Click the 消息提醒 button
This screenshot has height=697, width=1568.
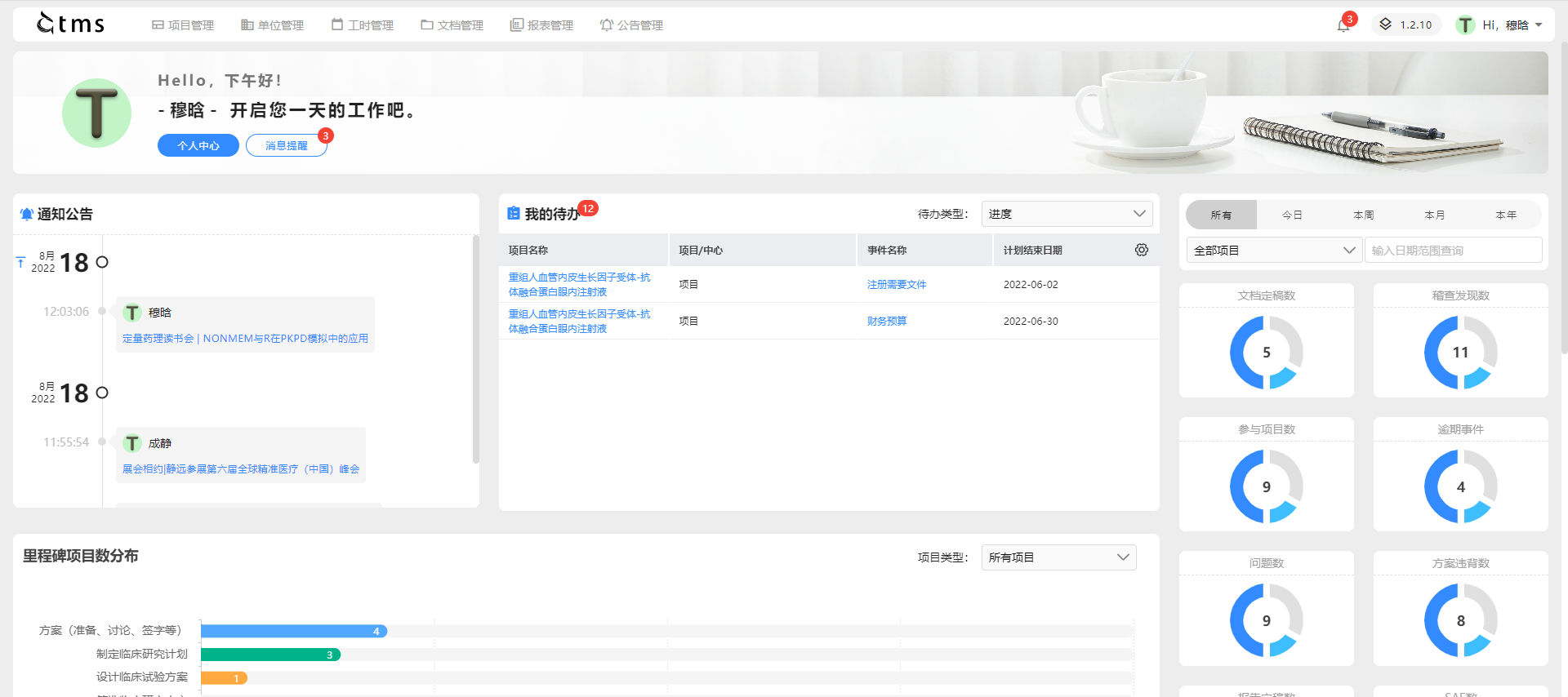tap(287, 145)
